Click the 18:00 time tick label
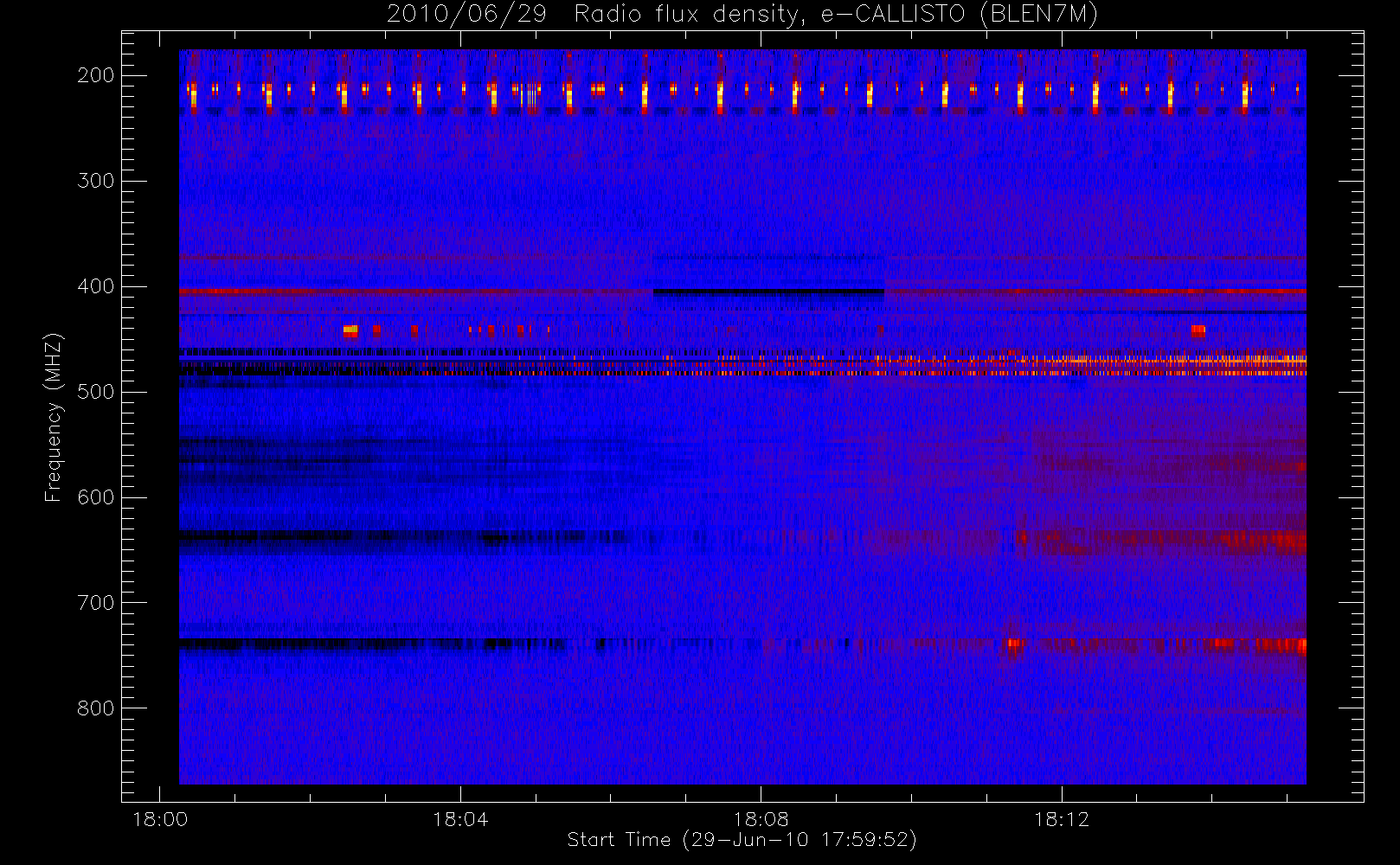The image size is (1400, 865). coord(160,819)
